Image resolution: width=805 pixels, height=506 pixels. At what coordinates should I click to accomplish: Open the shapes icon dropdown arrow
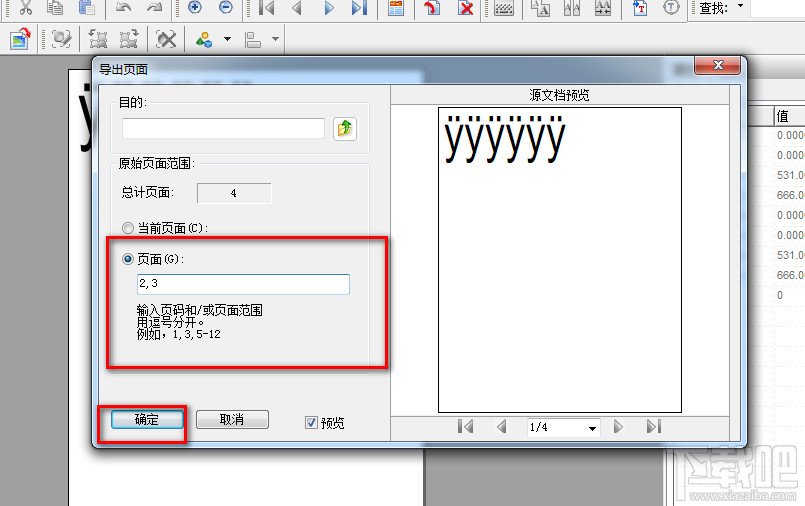(227, 39)
